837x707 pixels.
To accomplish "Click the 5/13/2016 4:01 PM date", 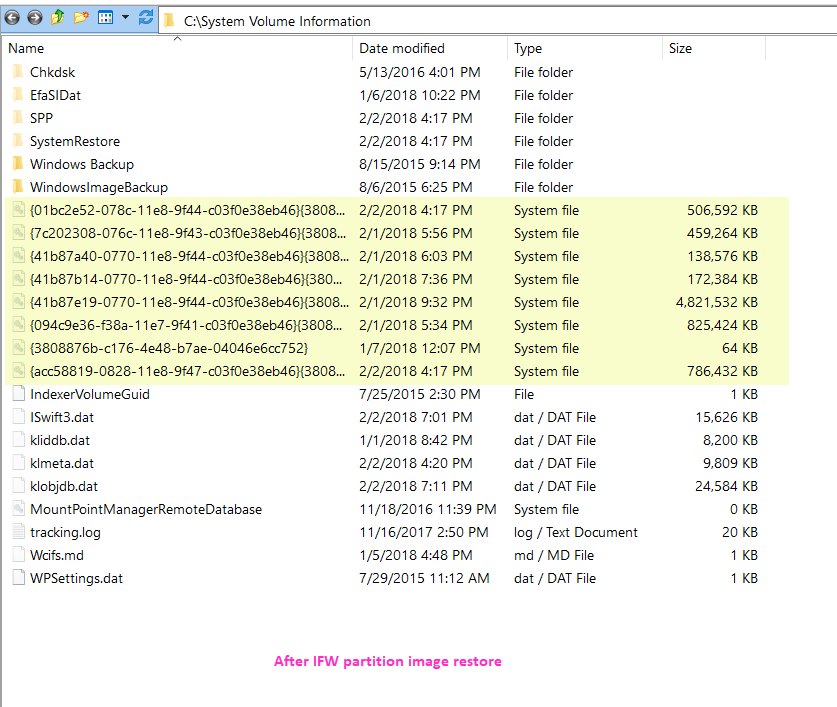I will pos(420,72).
